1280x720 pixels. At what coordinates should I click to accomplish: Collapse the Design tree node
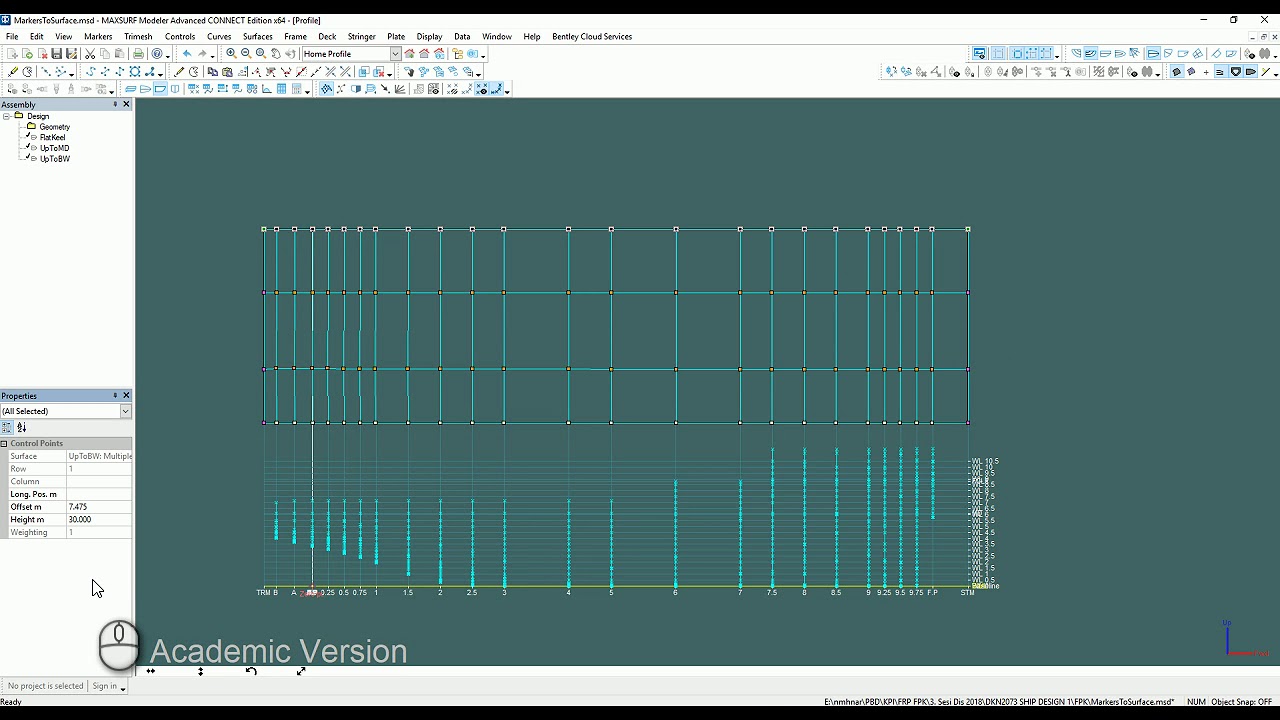[6, 116]
